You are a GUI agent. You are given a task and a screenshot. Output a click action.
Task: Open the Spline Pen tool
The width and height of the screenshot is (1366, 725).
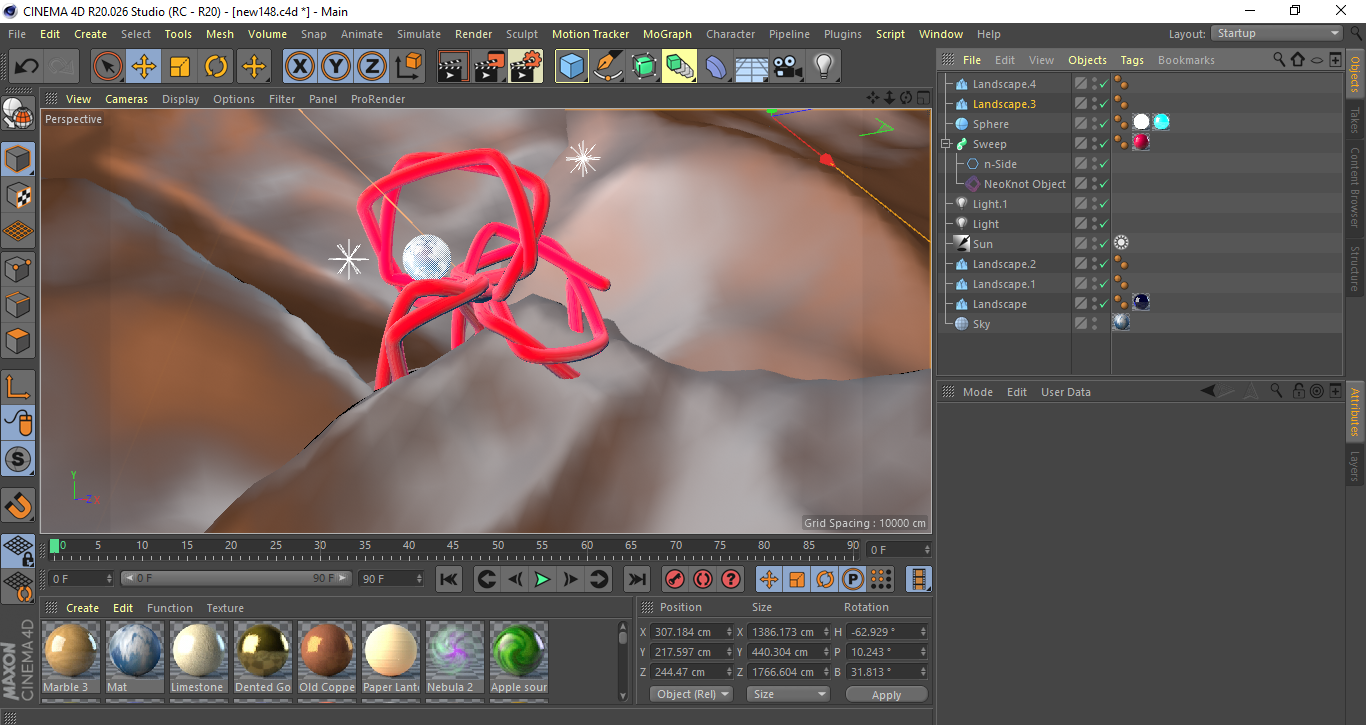click(x=608, y=67)
